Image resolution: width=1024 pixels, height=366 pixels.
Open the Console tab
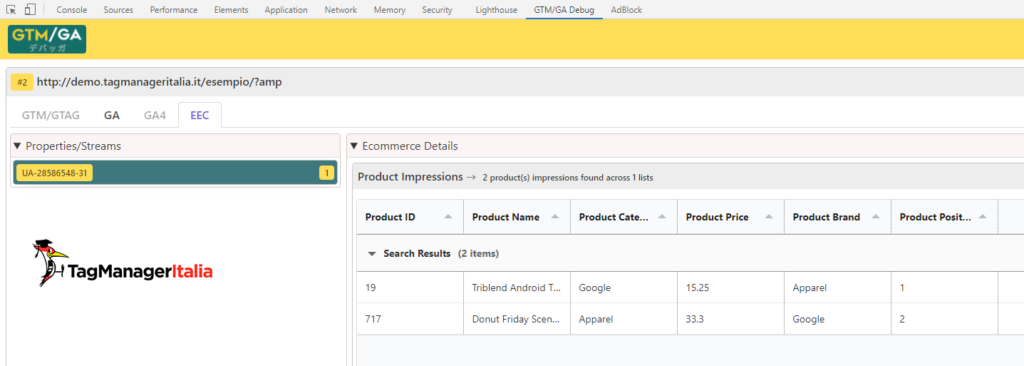coord(72,10)
